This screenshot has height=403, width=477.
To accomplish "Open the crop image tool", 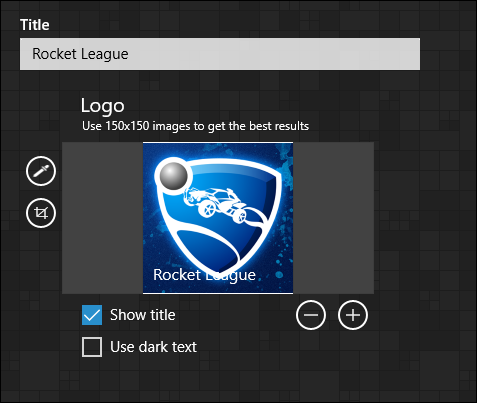I will coord(41,213).
